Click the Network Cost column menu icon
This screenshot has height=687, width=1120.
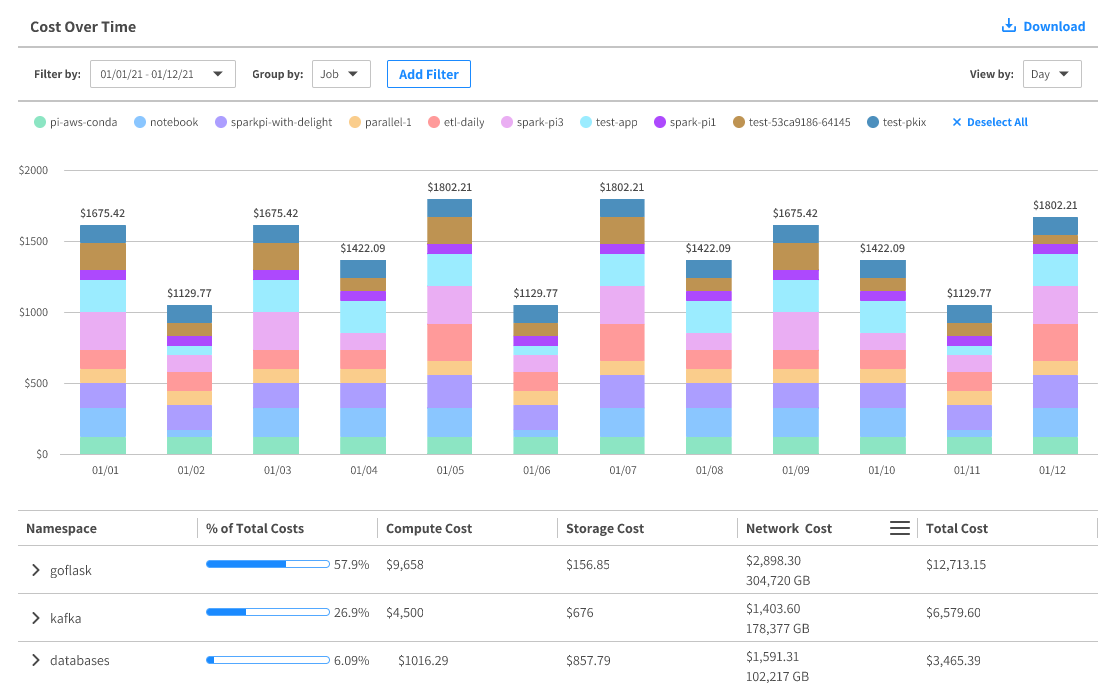click(899, 527)
